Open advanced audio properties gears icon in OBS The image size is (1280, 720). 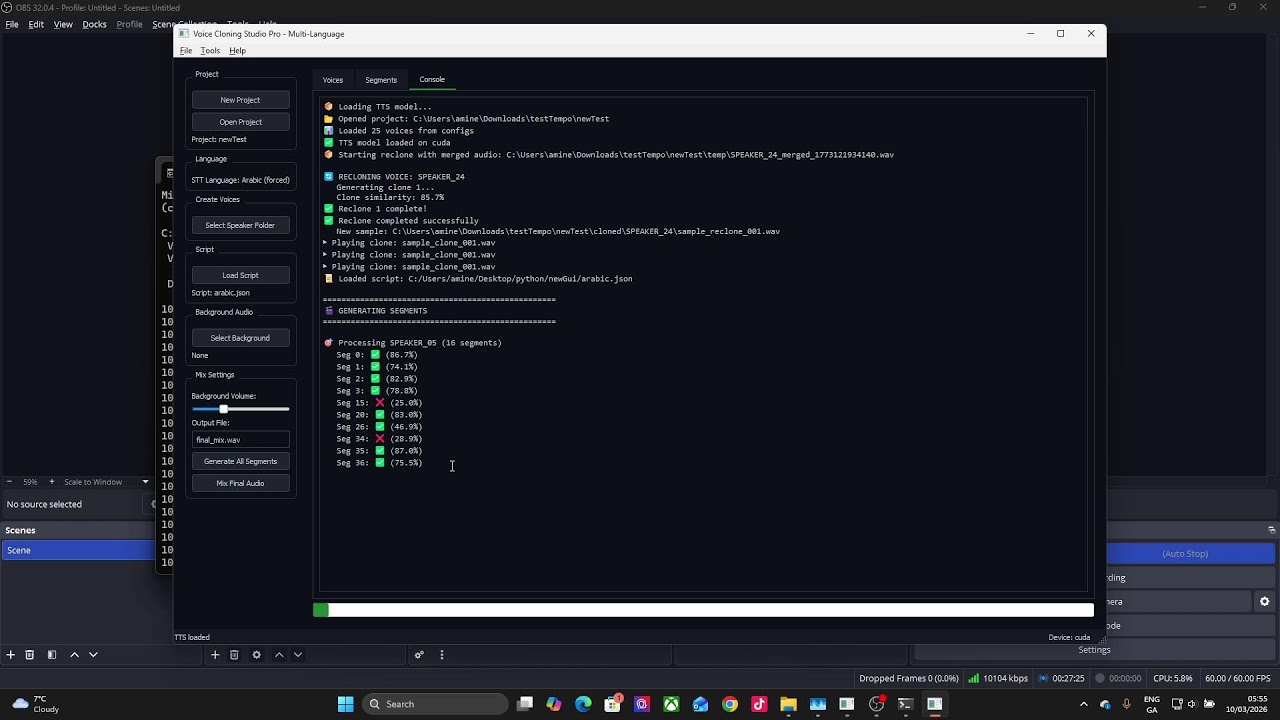pyautogui.click(x=419, y=655)
